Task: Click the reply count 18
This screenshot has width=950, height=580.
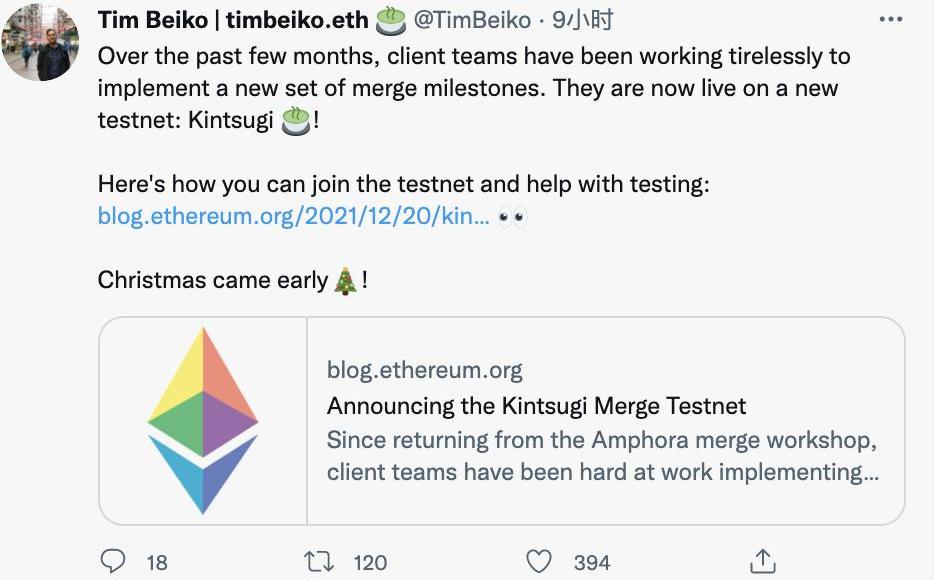Action: pyautogui.click(x=157, y=563)
